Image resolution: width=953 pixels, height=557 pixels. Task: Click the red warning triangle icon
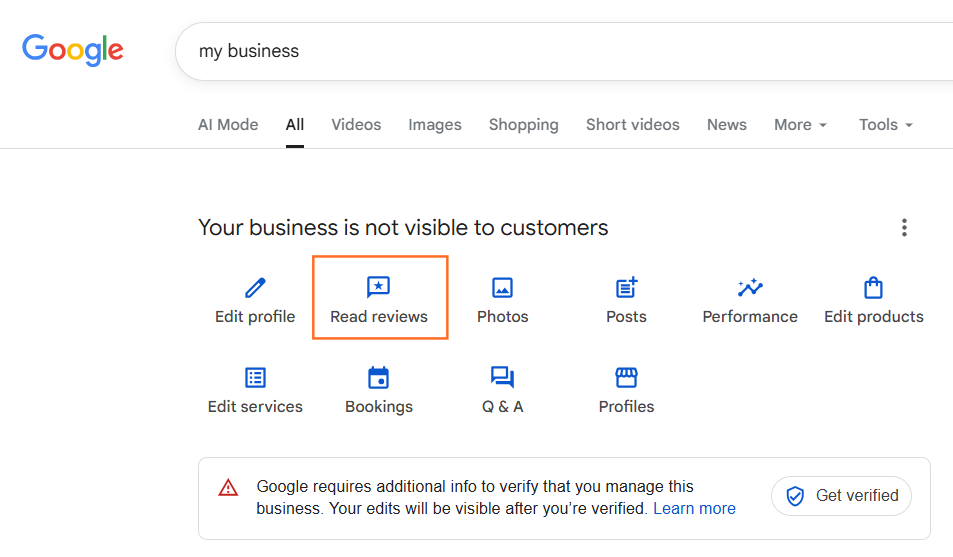pos(229,488)
